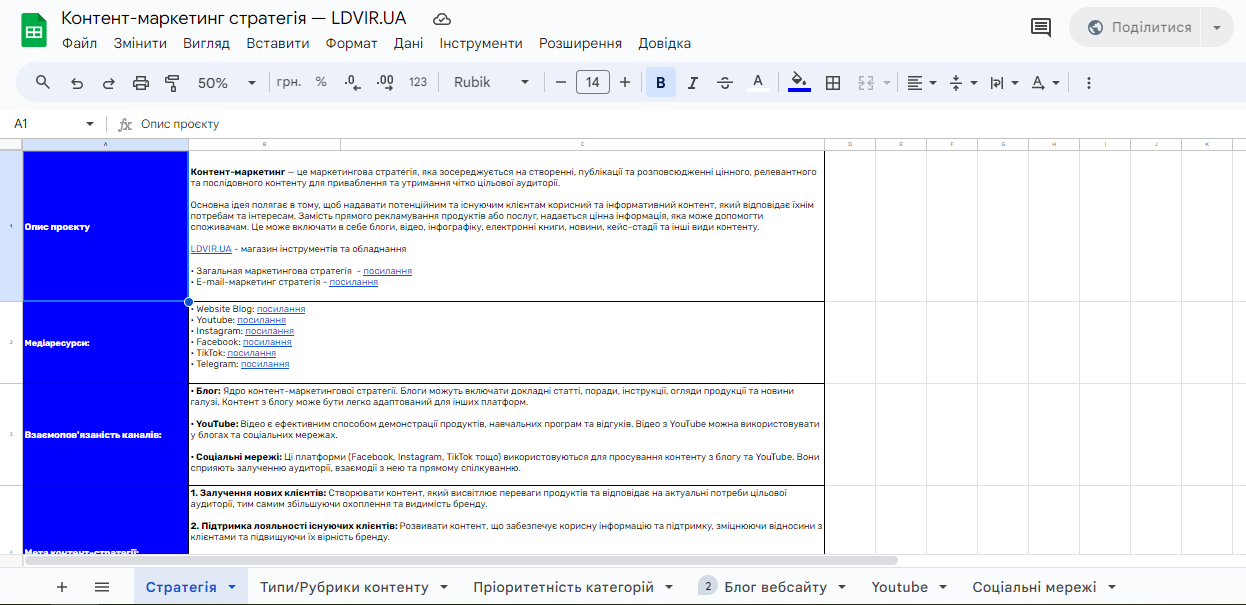The height and width of the screenshot is (605, 1246).
Task: Open the Rubik font dropdown
Action: (x=491, y=83)
